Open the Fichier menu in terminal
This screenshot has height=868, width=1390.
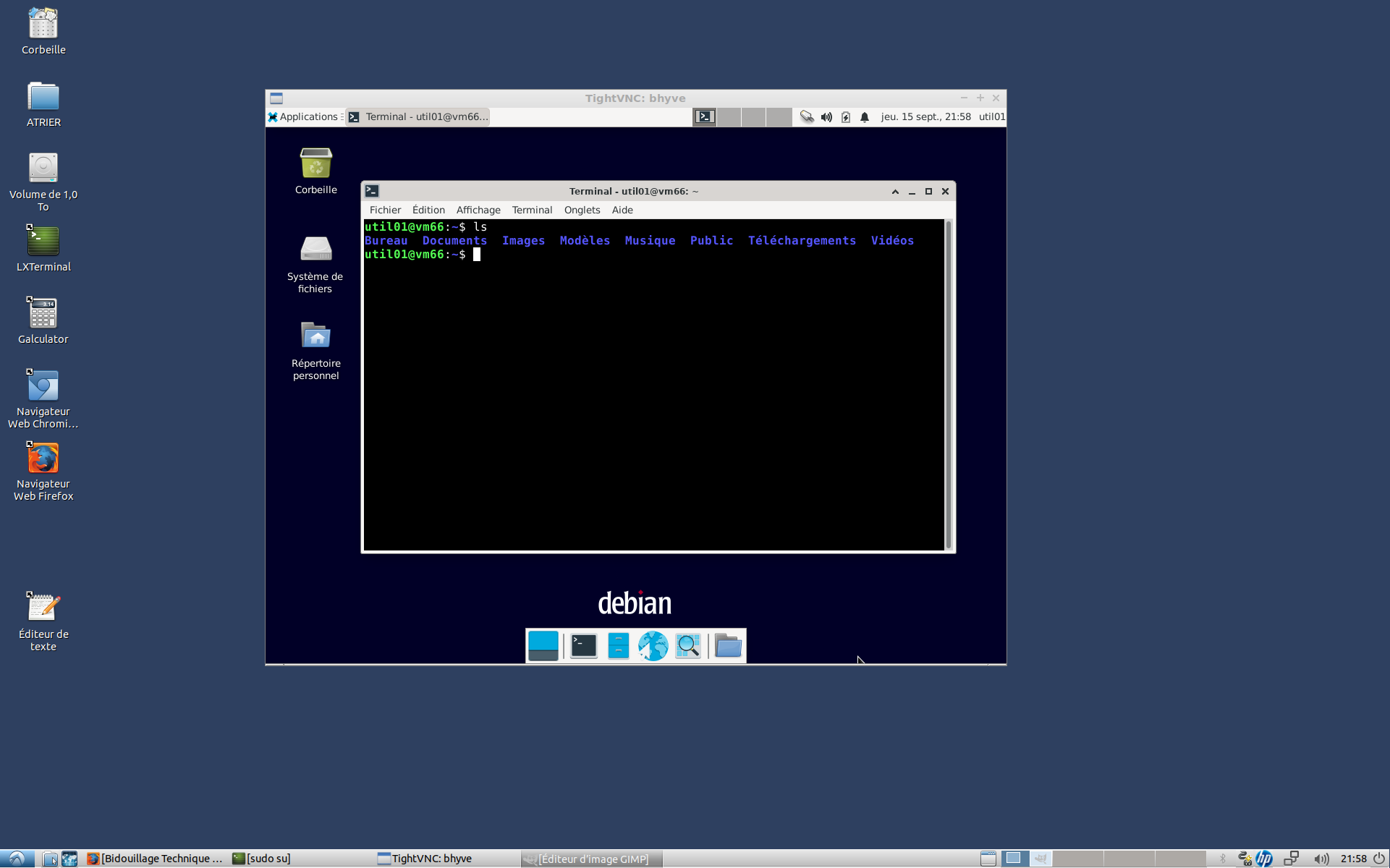point(385,210)
